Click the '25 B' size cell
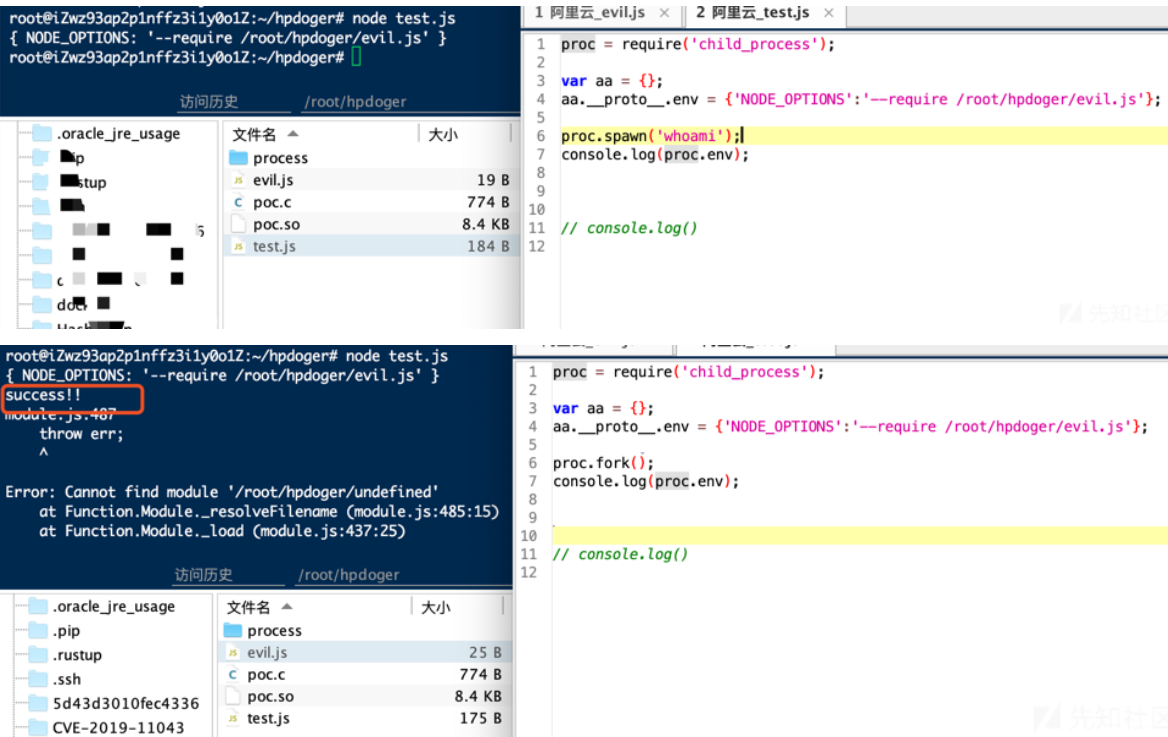1168x737 pixels. [x=486, y=653]
